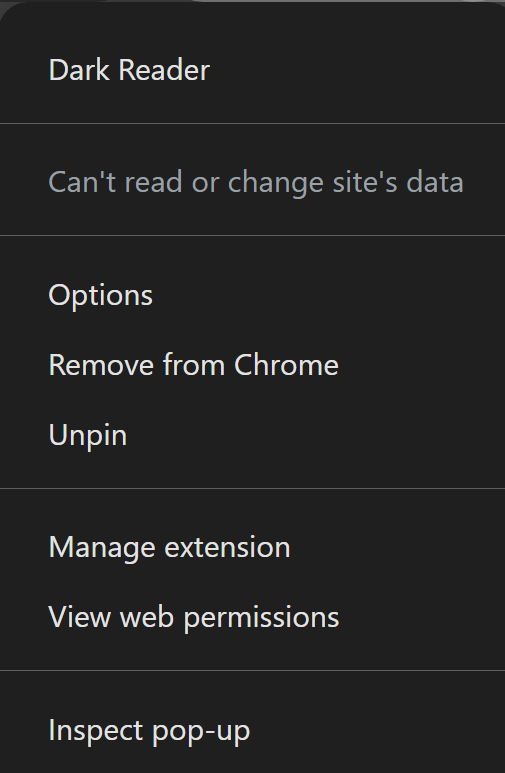Open Manage extension
Screen dimensions: 505x773
click(x=252, y=547)
